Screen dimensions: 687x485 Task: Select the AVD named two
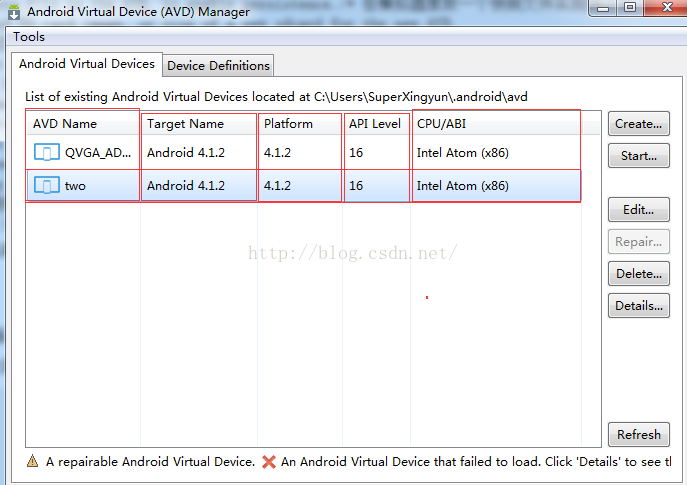click(75, 186)
